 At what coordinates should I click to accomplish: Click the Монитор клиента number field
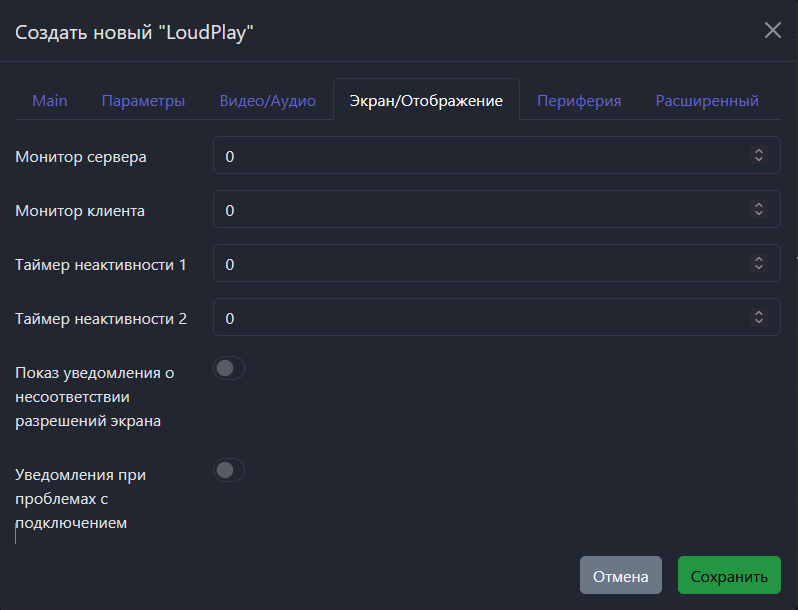pyautogui.click(x=480, y=210)
